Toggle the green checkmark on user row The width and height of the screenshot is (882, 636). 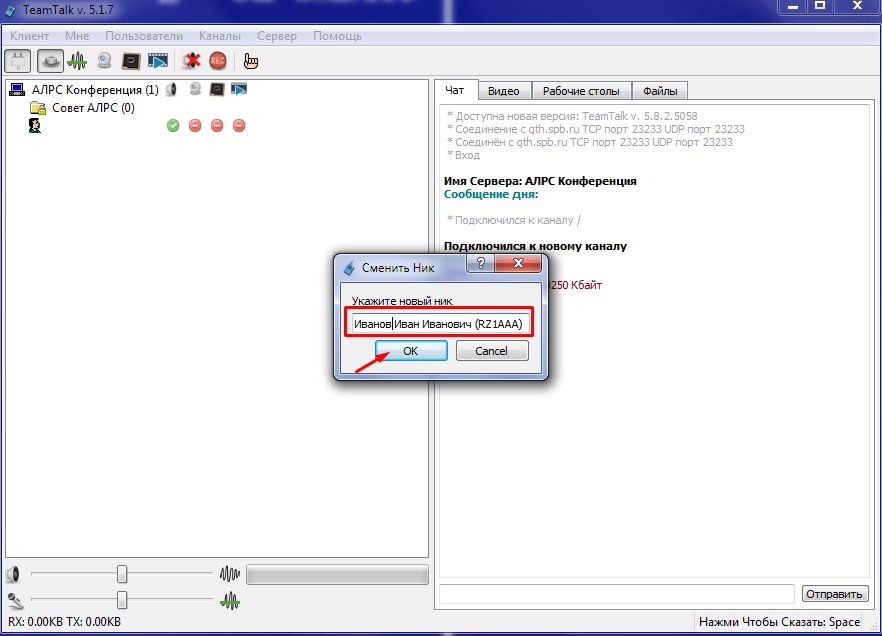tap(173, 125)
